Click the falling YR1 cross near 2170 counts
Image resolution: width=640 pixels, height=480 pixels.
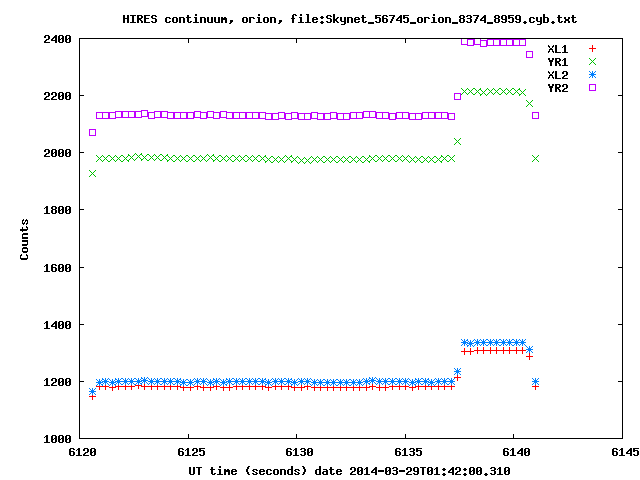pyautogui.click(x=529, y=103)
